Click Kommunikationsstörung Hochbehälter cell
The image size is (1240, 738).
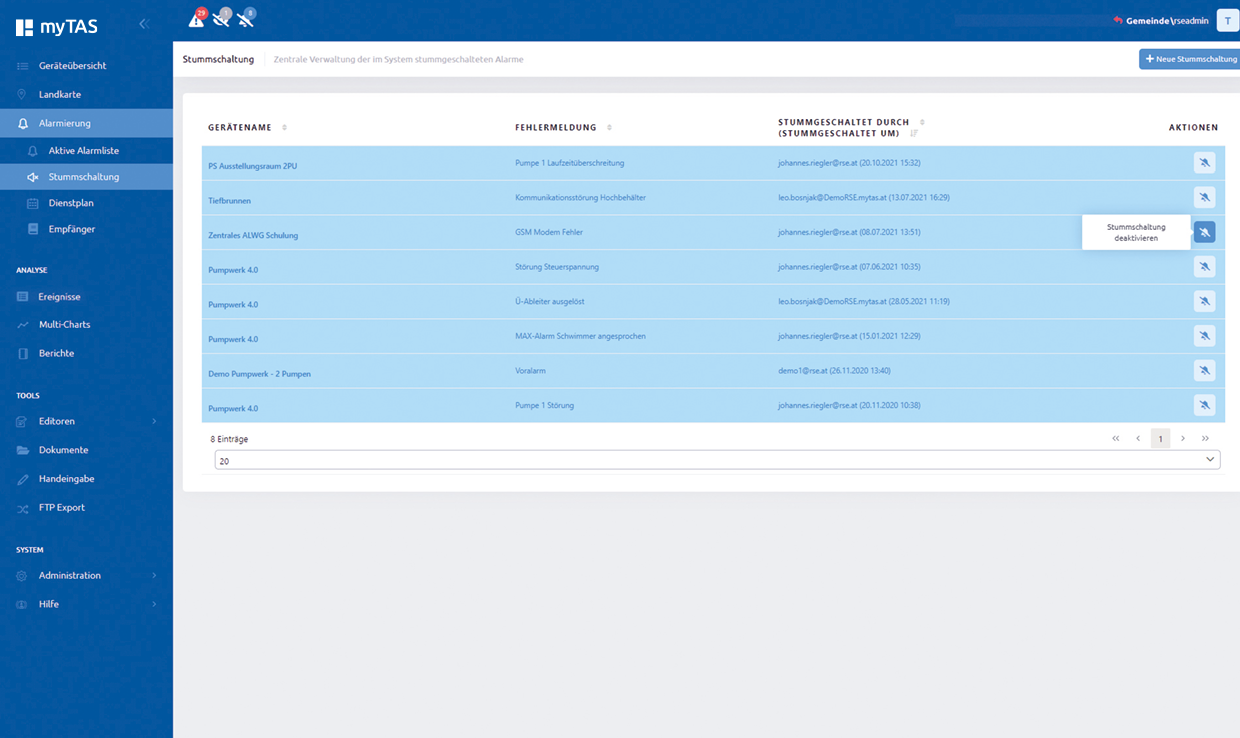580,197
